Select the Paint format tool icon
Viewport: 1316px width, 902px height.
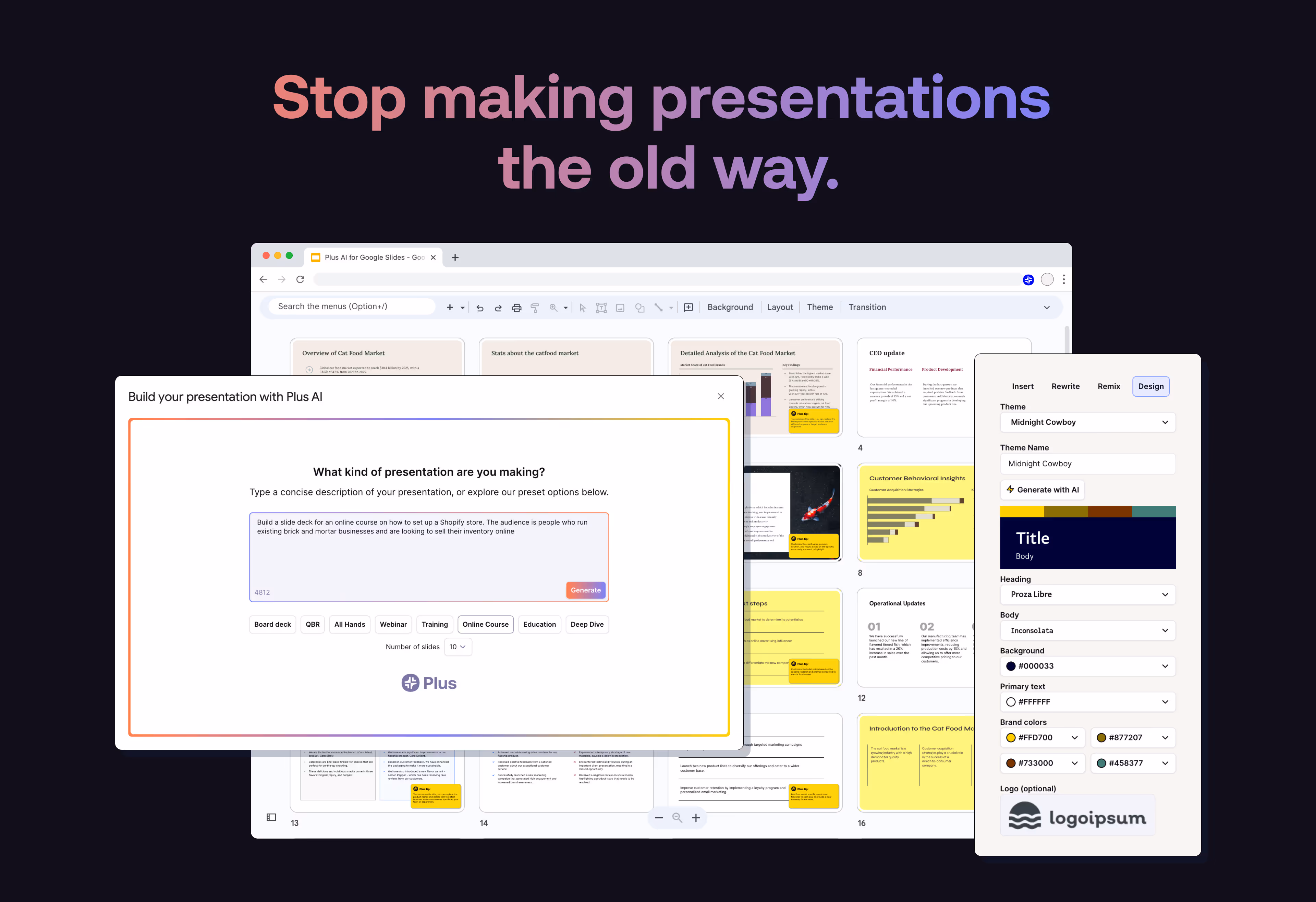pyautogui.click(x=535, y=307)
